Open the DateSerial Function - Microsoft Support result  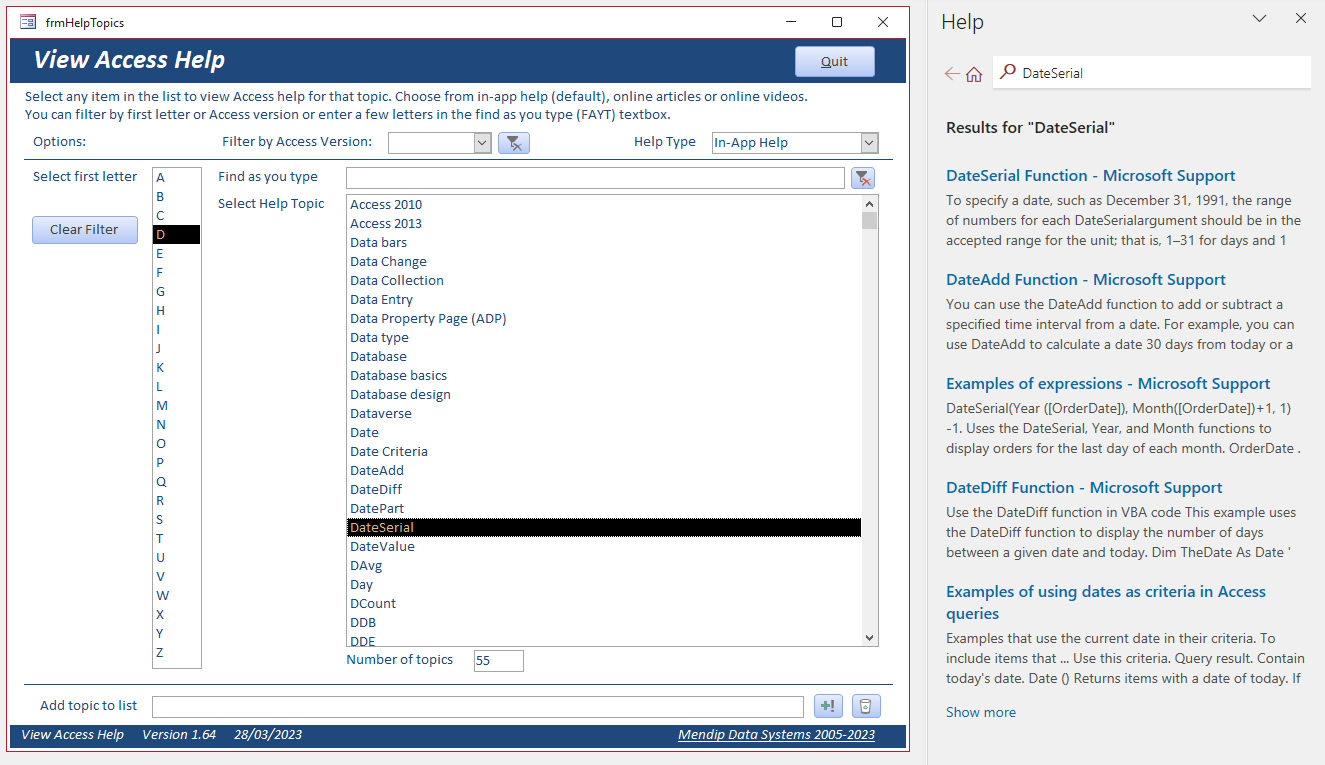point(1091,176)
